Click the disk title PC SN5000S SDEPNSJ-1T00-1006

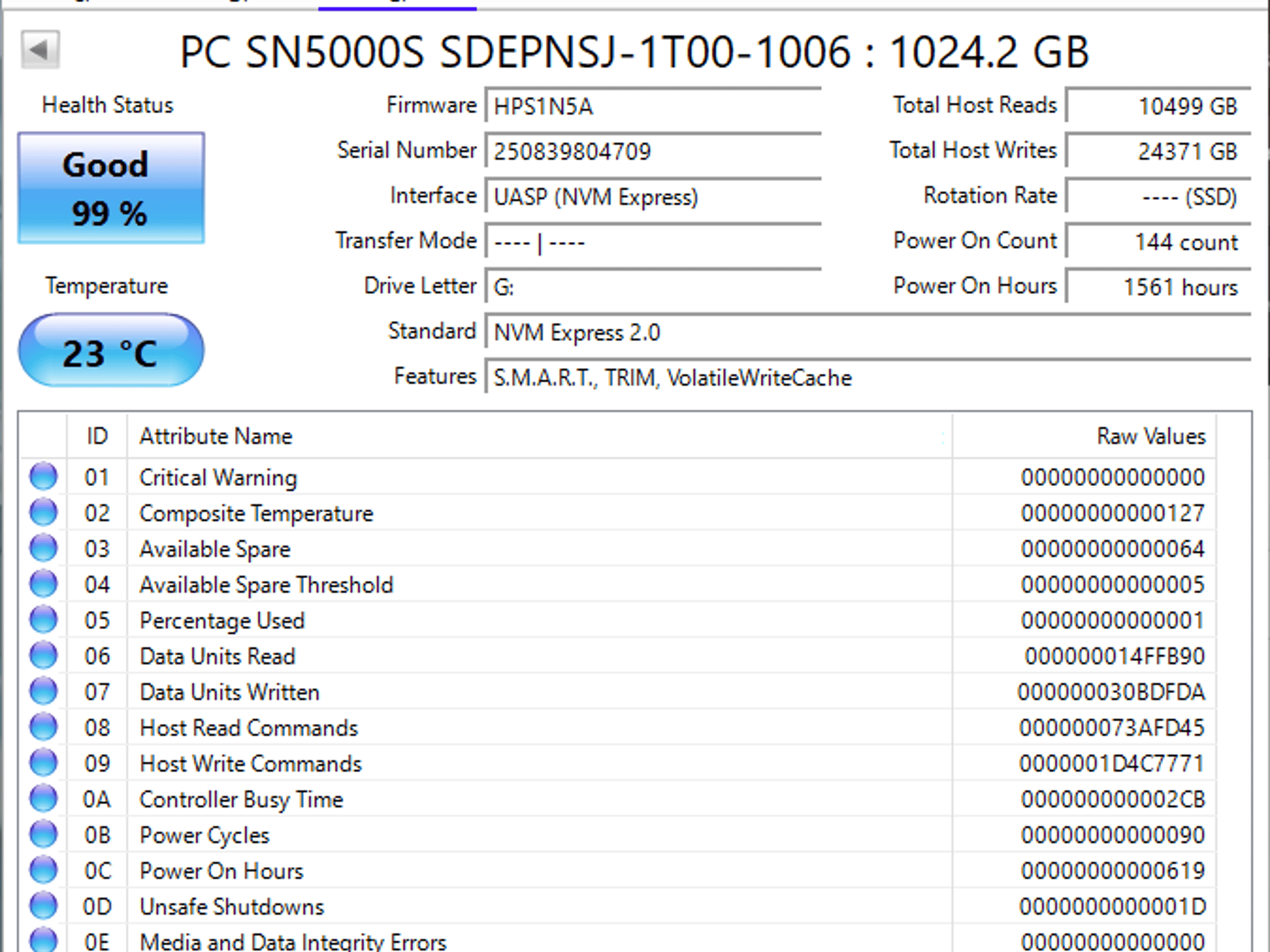515,51
